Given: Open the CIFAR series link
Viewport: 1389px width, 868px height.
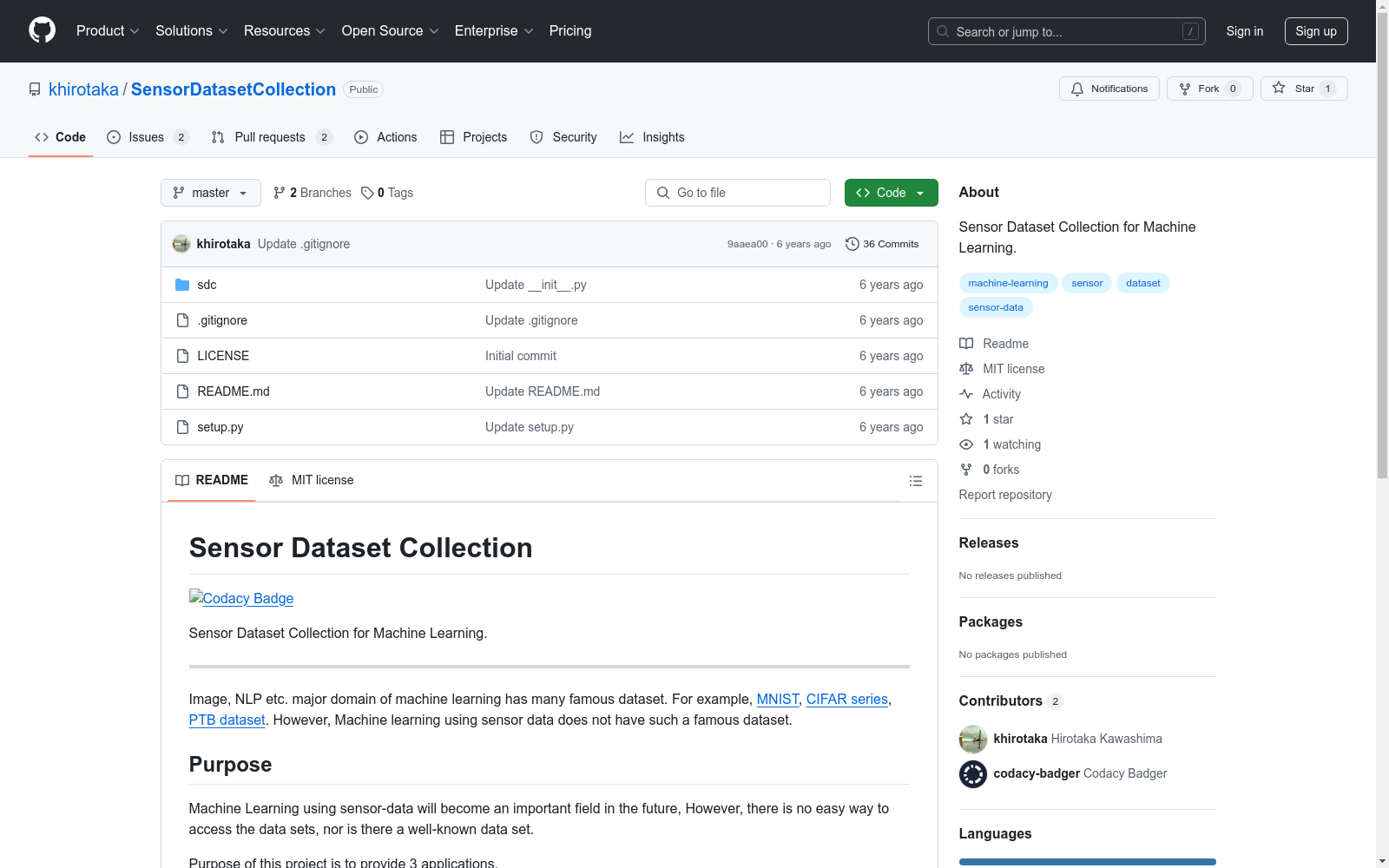Looking at the screenshot, I should pyautogui.click(x=847, y=699).
